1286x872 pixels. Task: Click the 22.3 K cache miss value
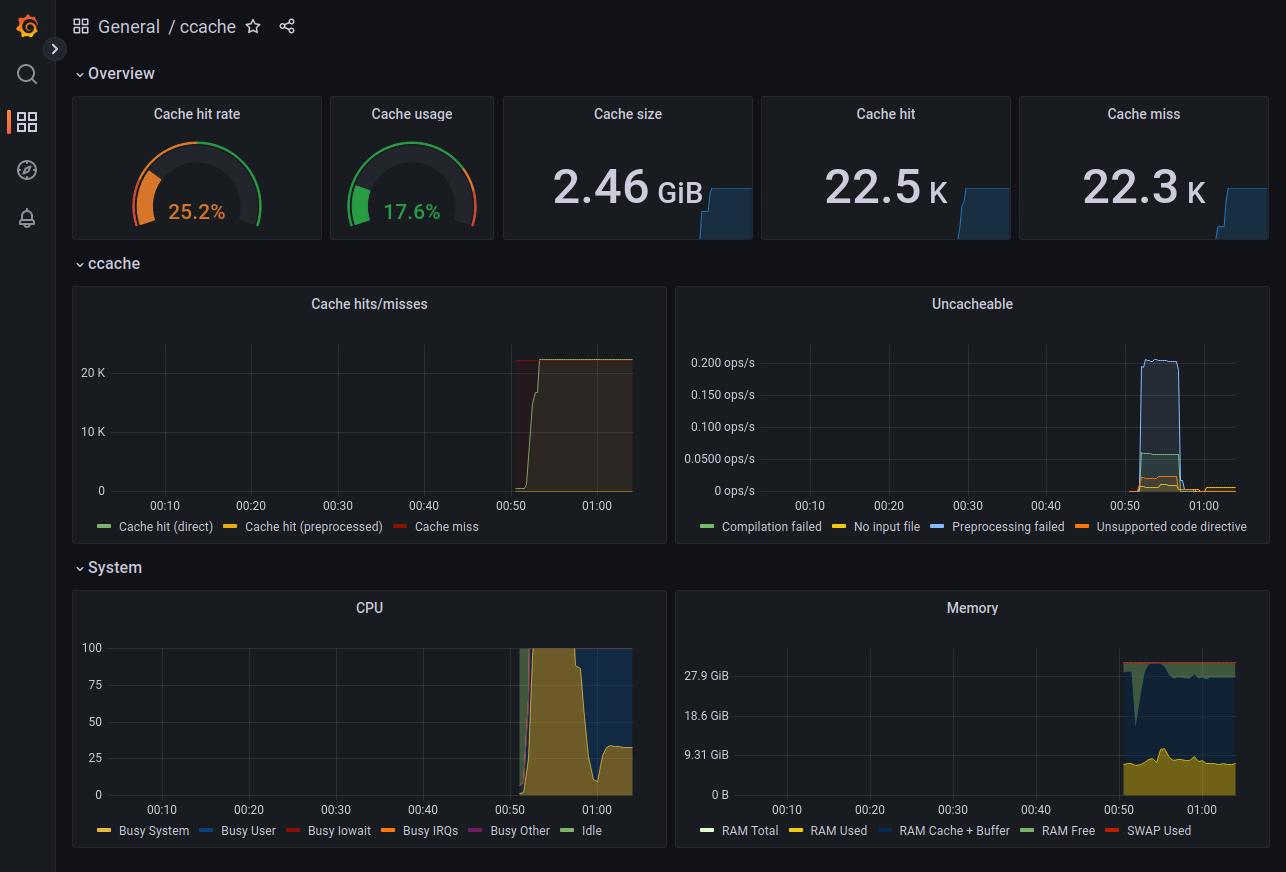[x=1144, y=187]
